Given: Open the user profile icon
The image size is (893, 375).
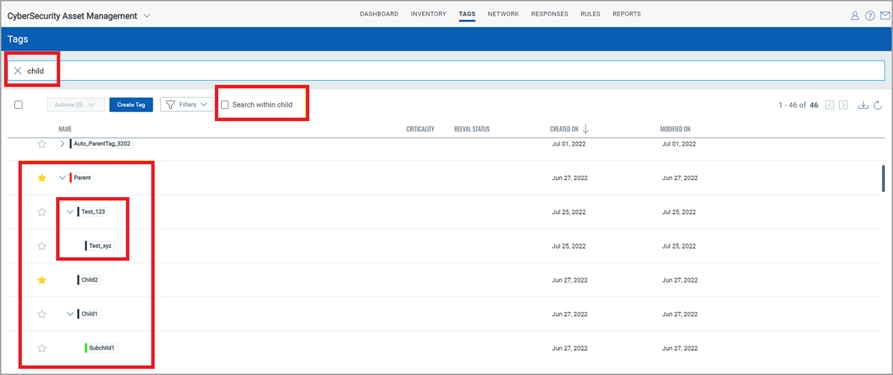Looking at the screenshot, I should click(x=854, y=16).
